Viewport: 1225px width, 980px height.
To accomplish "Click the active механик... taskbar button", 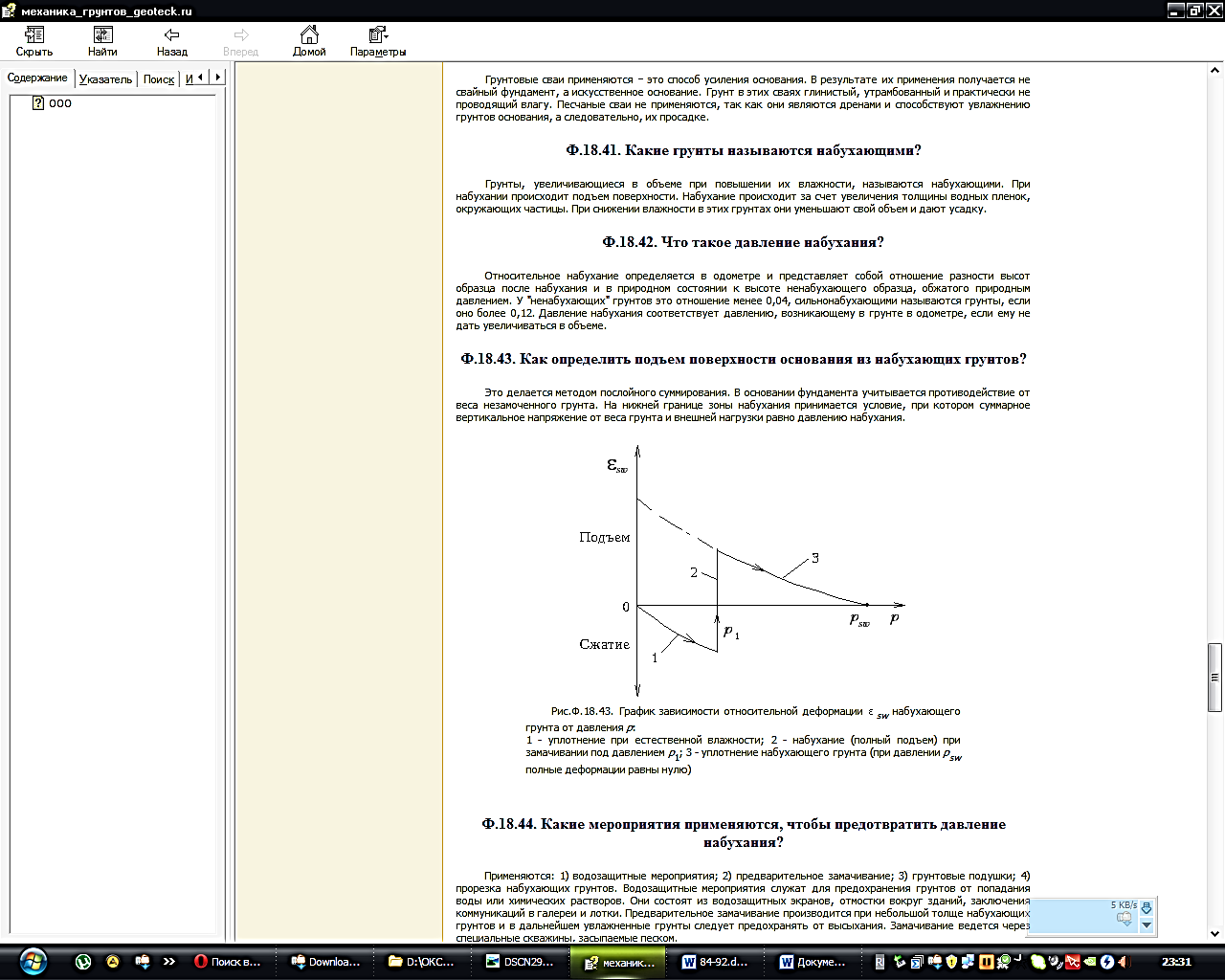I will (x=620, y=962).
